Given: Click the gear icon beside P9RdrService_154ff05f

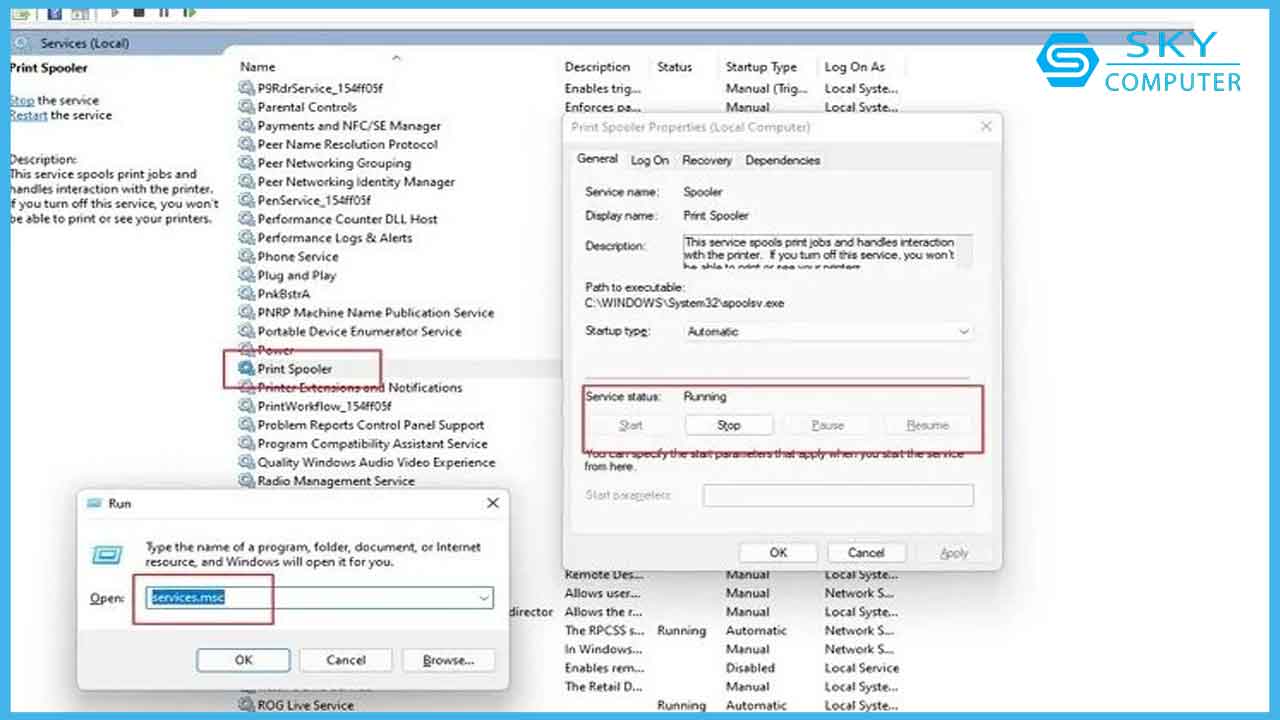Looking at the screenshot, I should (247, 88).
